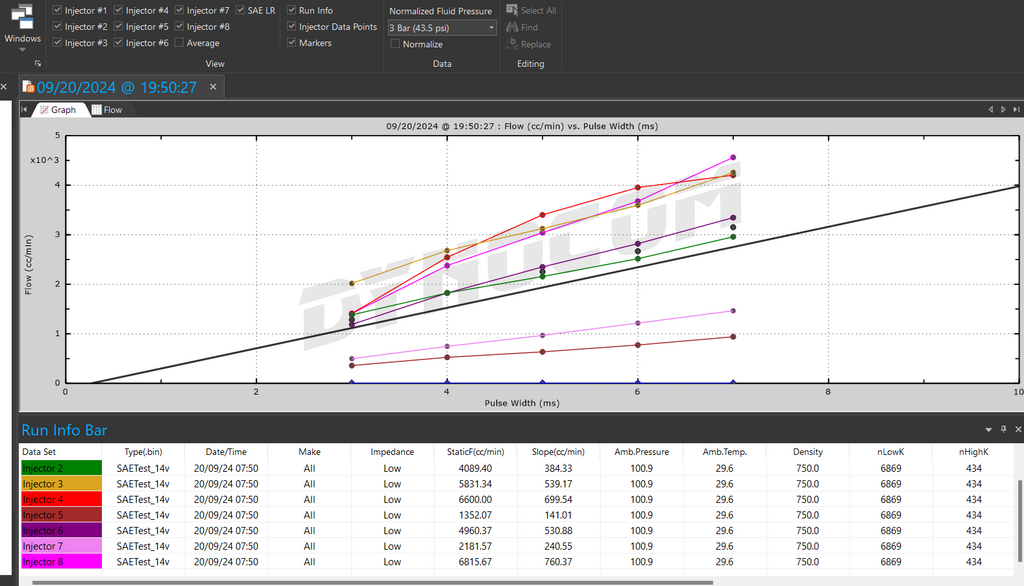This screenshot has width=1024, height=586.
Task: Select the 141.01 slope cell
Action: [x=558, y=515]
